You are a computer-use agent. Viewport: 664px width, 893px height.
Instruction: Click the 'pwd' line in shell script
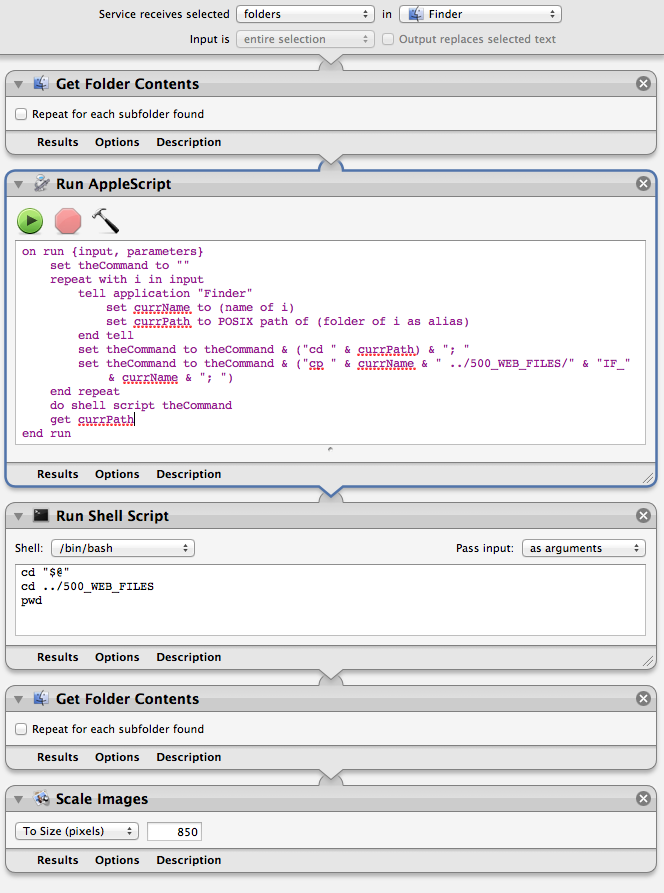31,601
